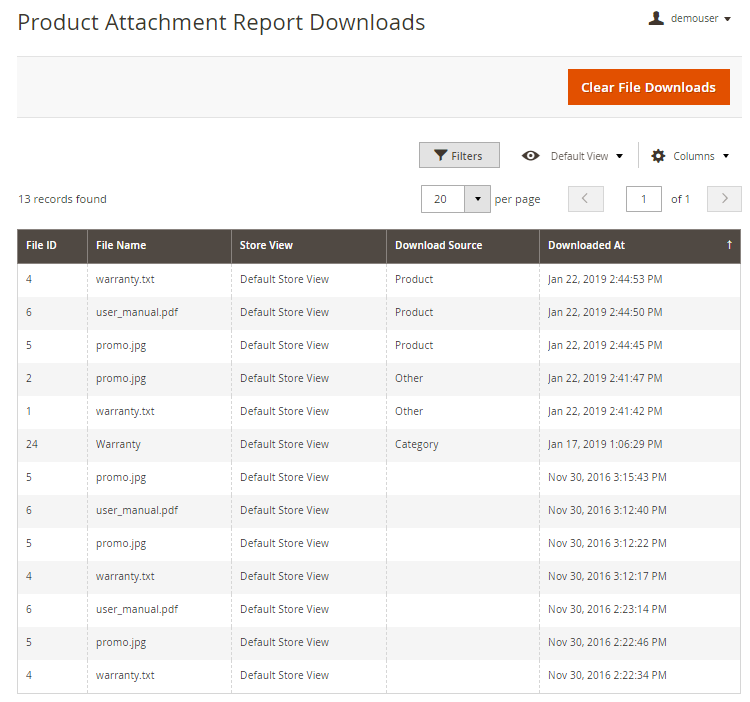The image size is (750, 702).
Task: Click the gear icon beside Columns
Action: pyautogui.click(x=658, y=156)
